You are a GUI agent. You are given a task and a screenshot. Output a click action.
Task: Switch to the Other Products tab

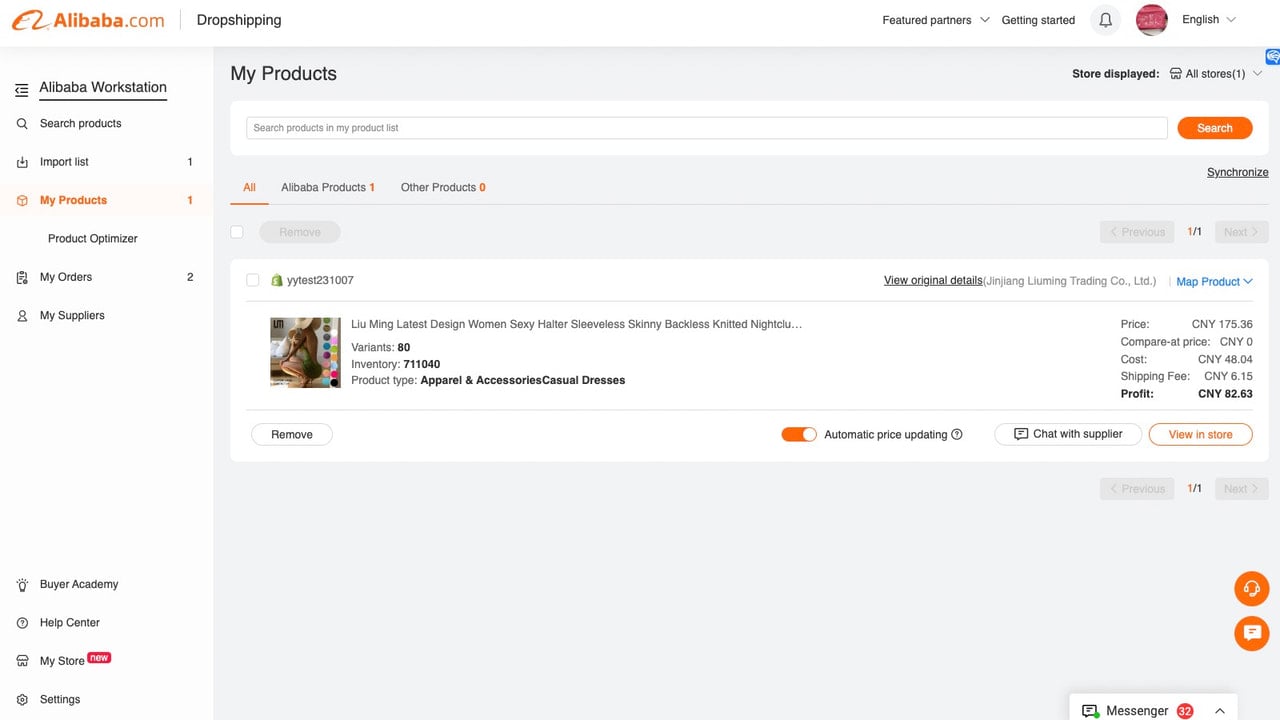click(443, 188)
